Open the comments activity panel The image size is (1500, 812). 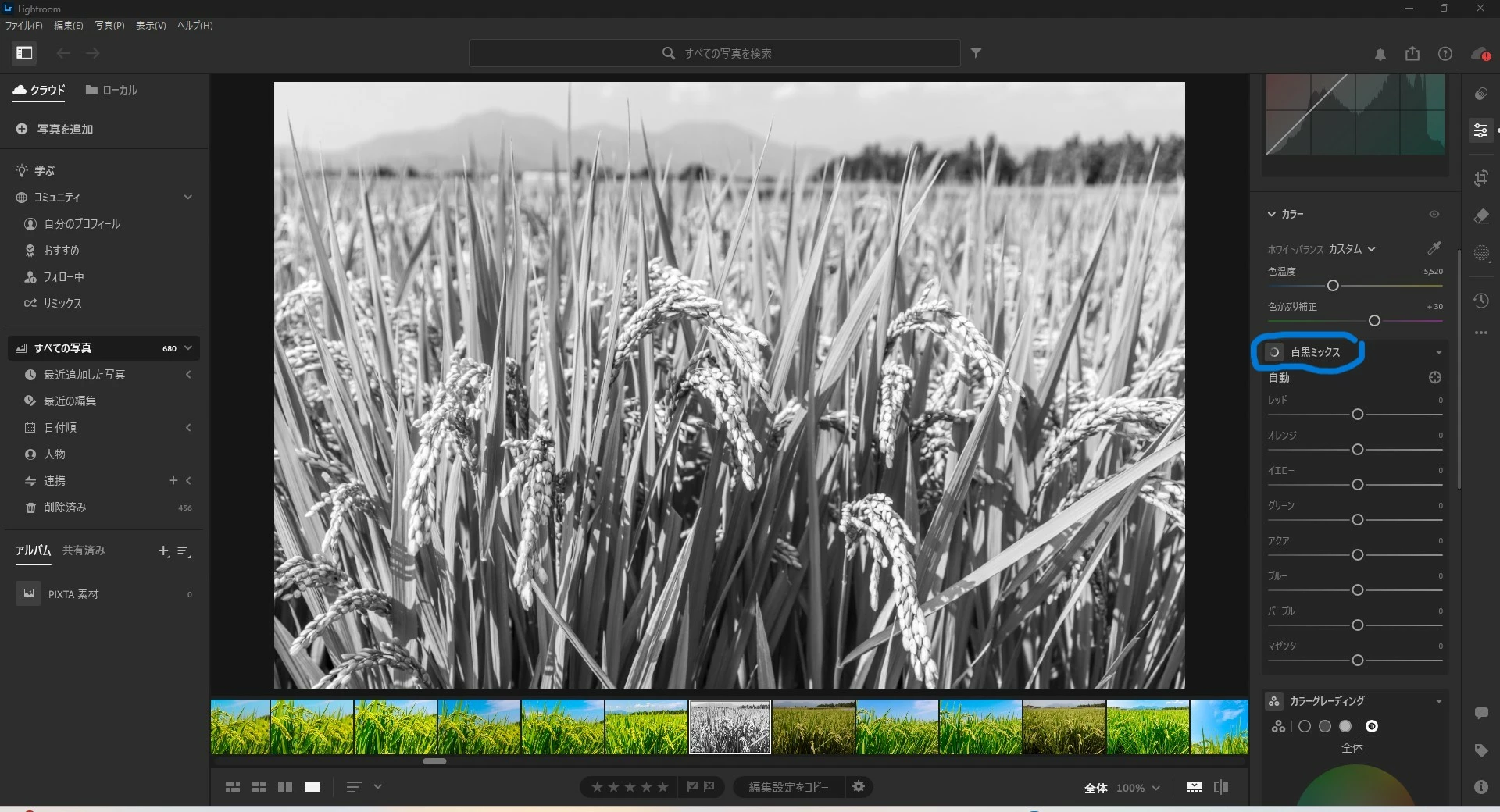click(1480, 713)
